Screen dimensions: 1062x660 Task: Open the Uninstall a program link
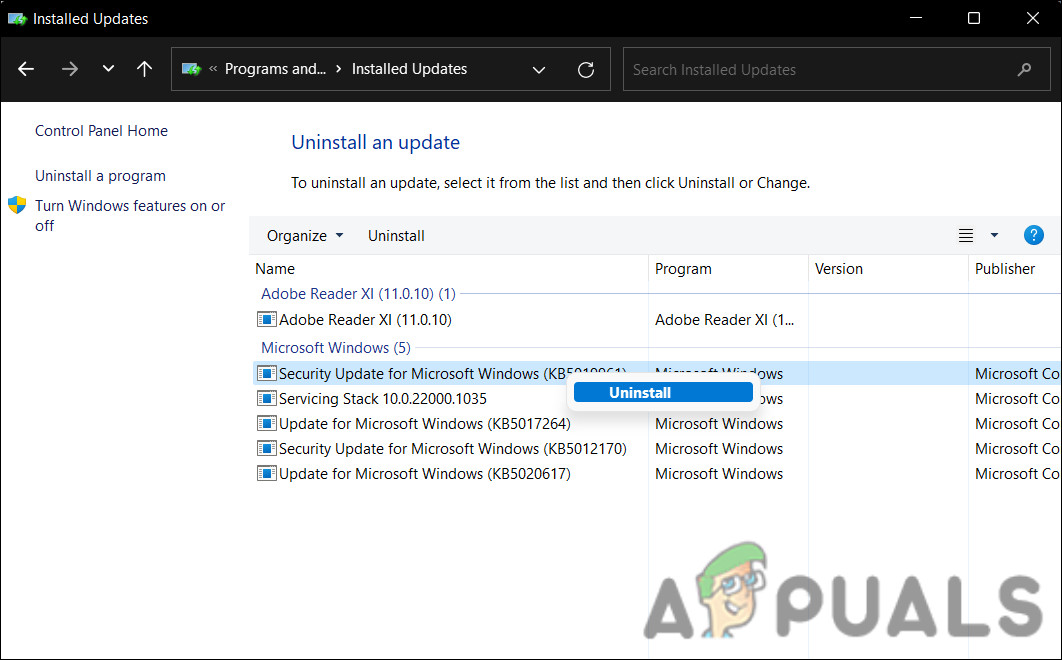(x=100, y=175)
